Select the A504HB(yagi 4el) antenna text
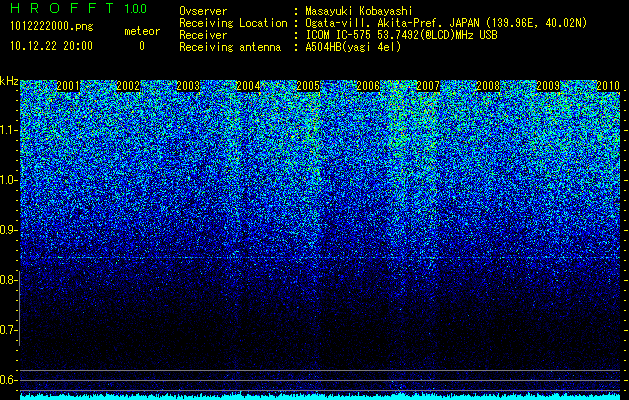 [x=353, y=47]
